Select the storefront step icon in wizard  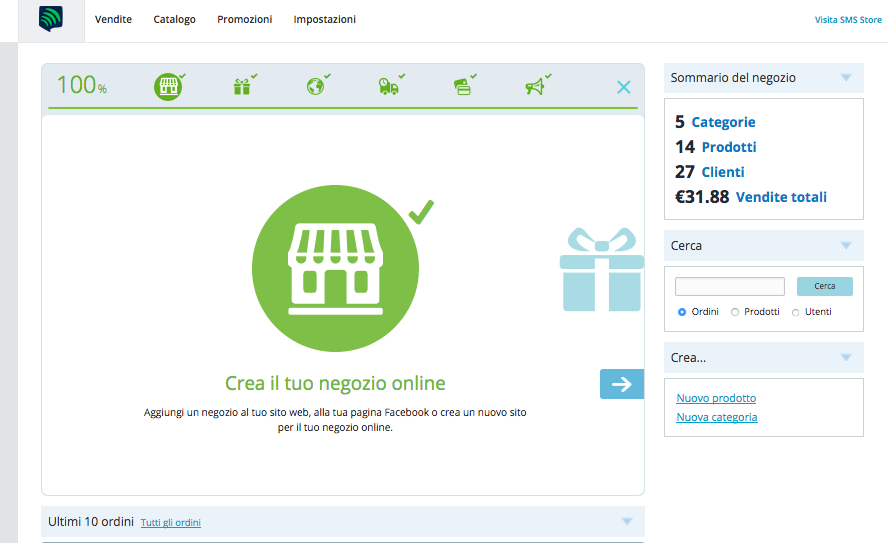[x=168, y=87]
